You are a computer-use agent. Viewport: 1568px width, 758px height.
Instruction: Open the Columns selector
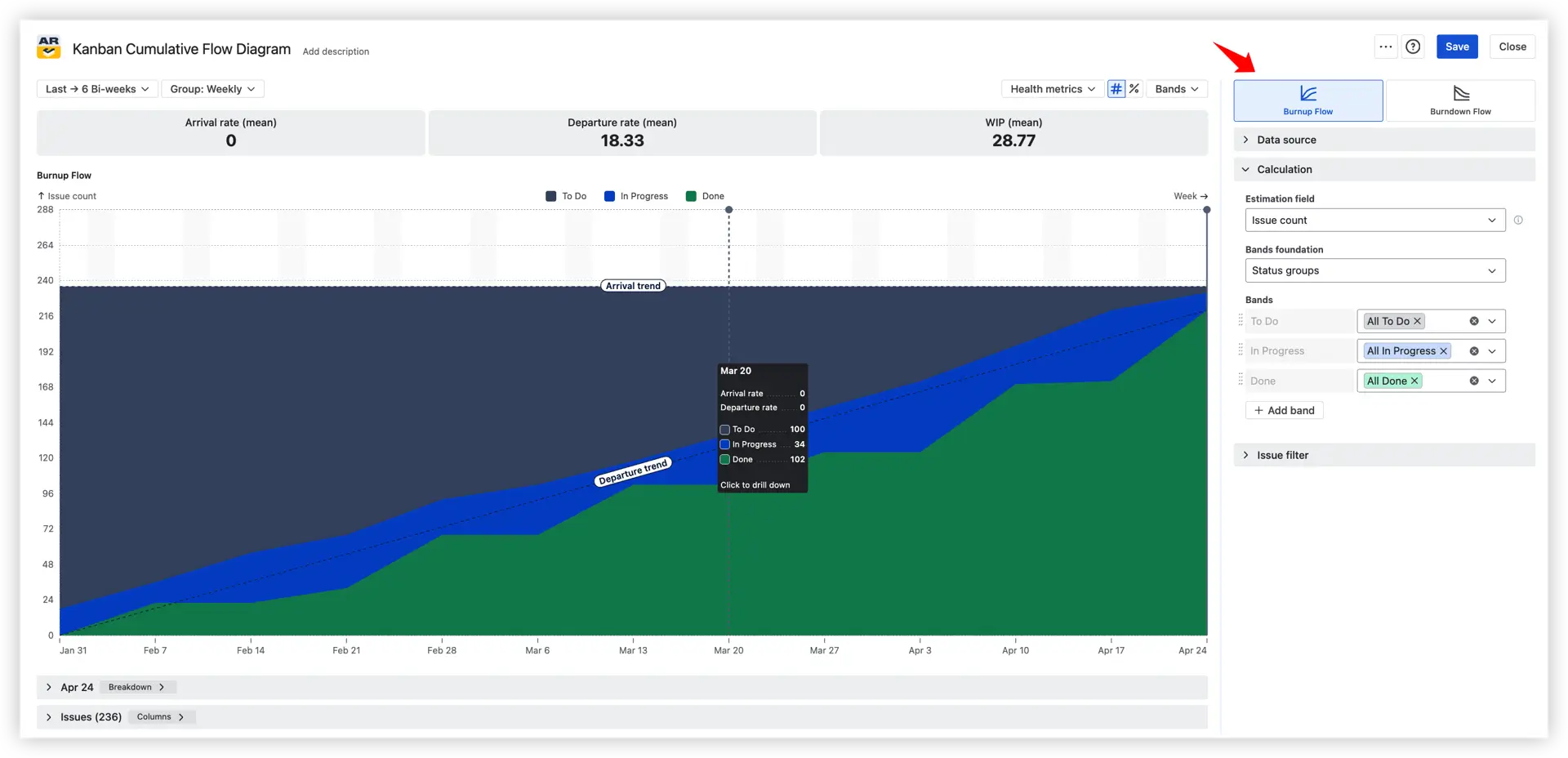(161, 717)
